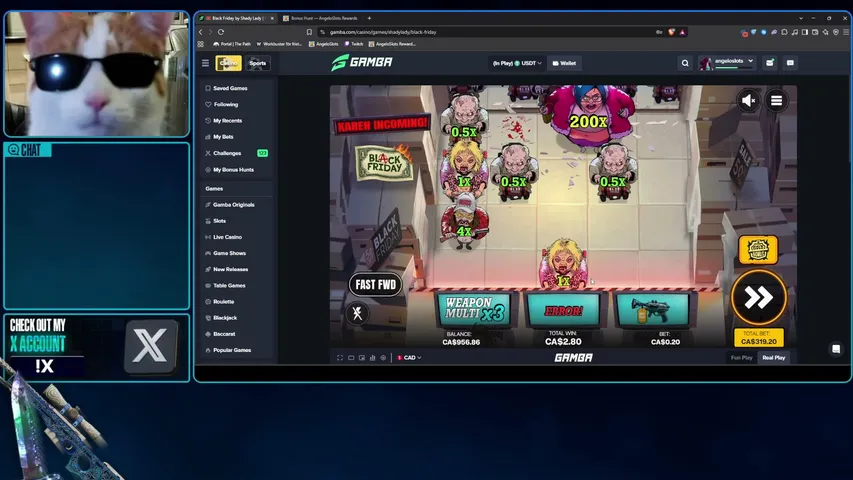Open browser main menu
This screenshot has width=853, height=480.
(846, 32)
